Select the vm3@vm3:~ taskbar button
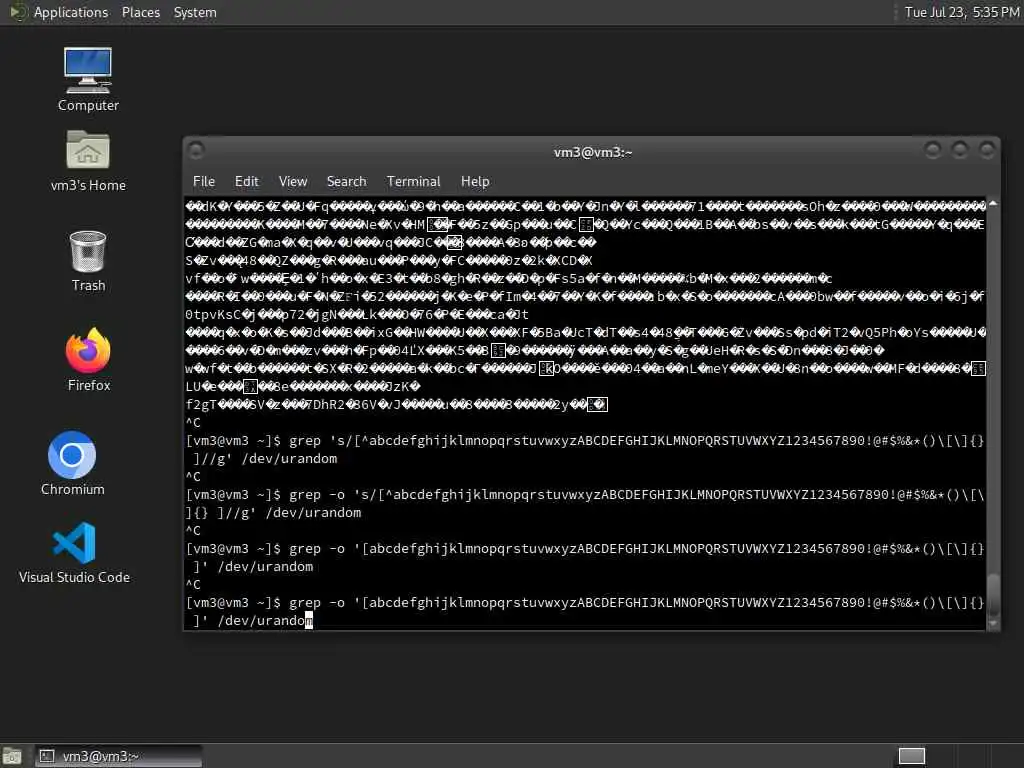Image resolution: width=1024 pixels, height=768 pixels. point(118,756)
